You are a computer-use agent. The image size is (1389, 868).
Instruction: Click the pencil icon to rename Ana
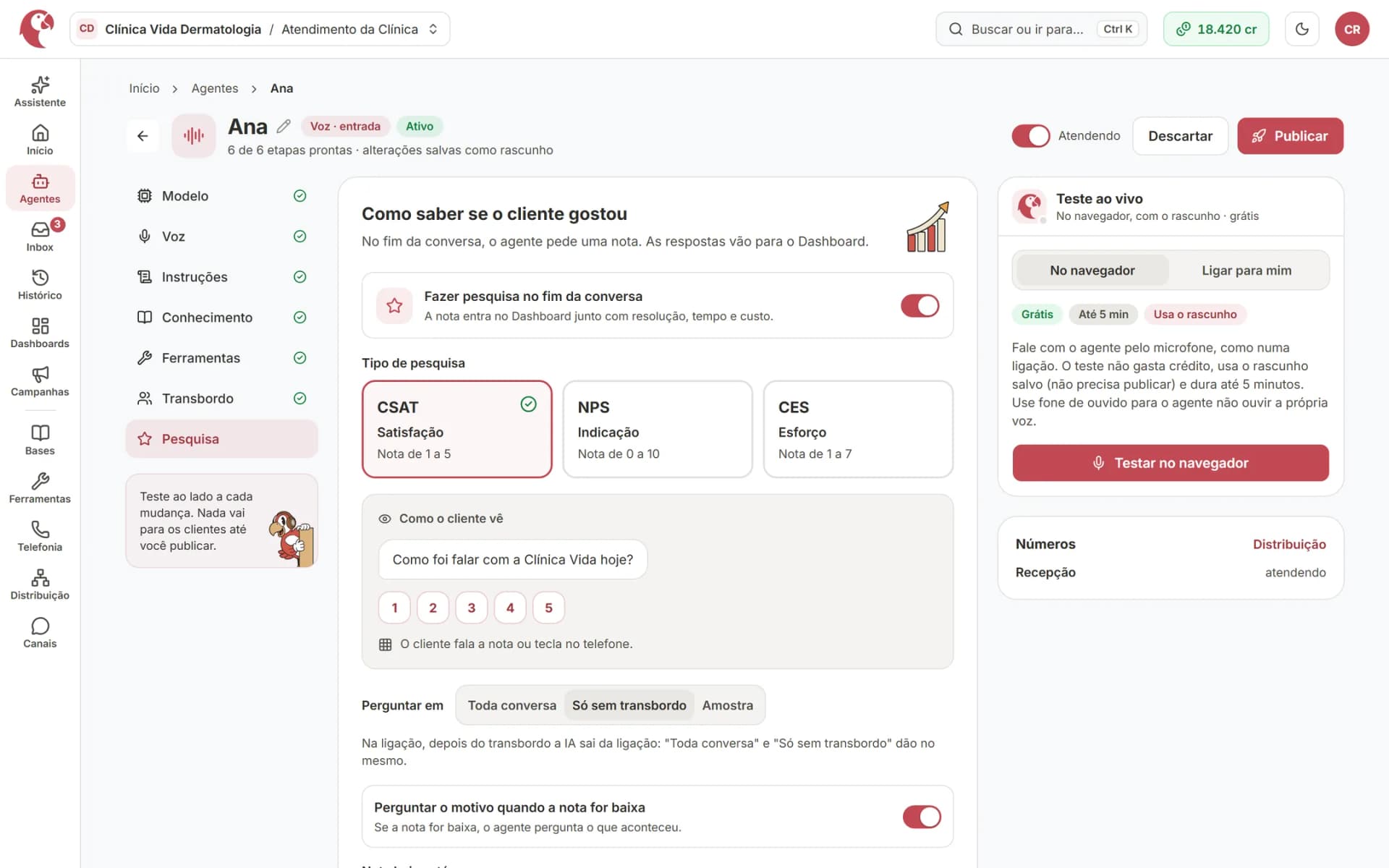coord(284,126)
